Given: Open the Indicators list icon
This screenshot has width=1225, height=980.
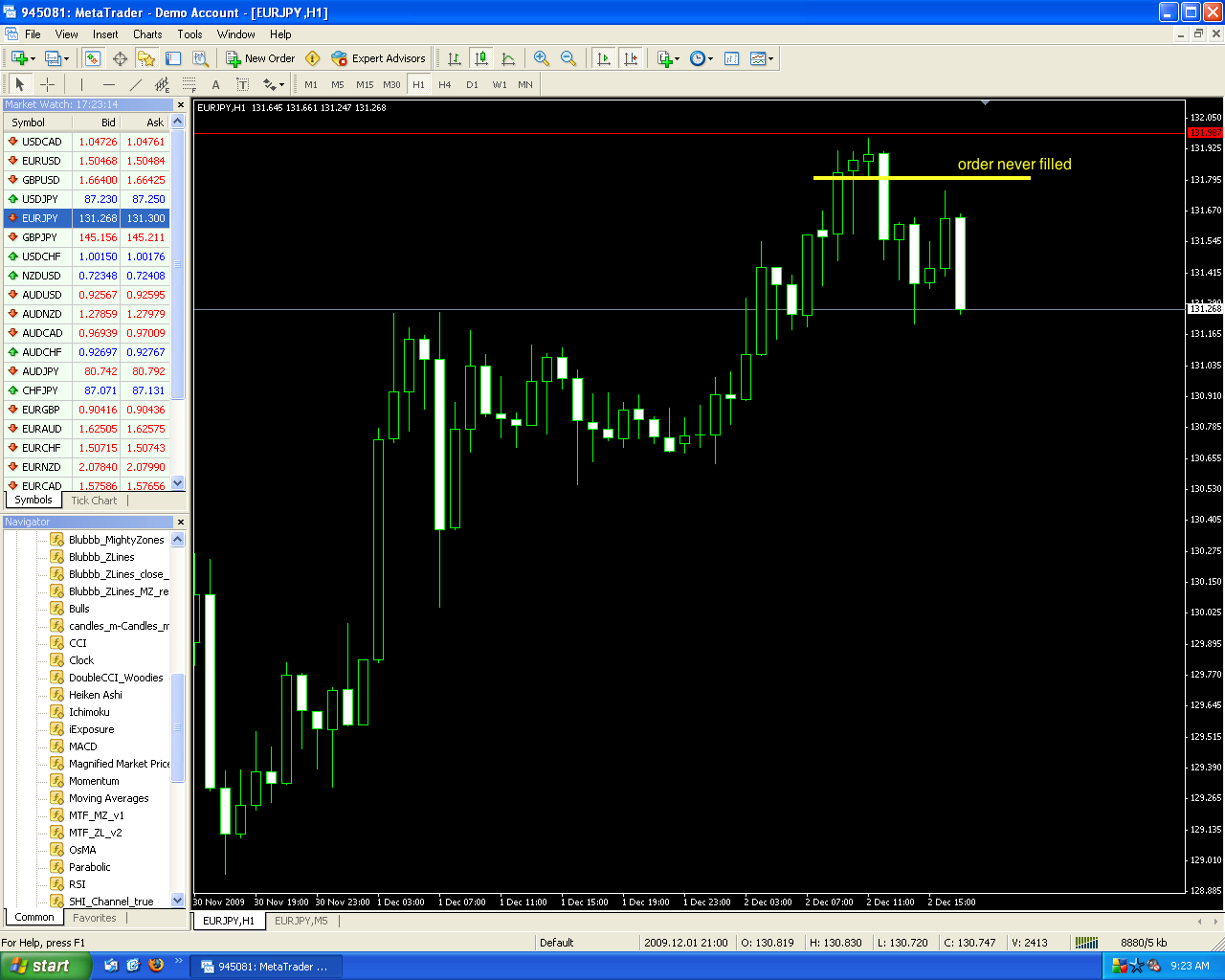Looking at the screenshot, I should [x=664, y=58].
